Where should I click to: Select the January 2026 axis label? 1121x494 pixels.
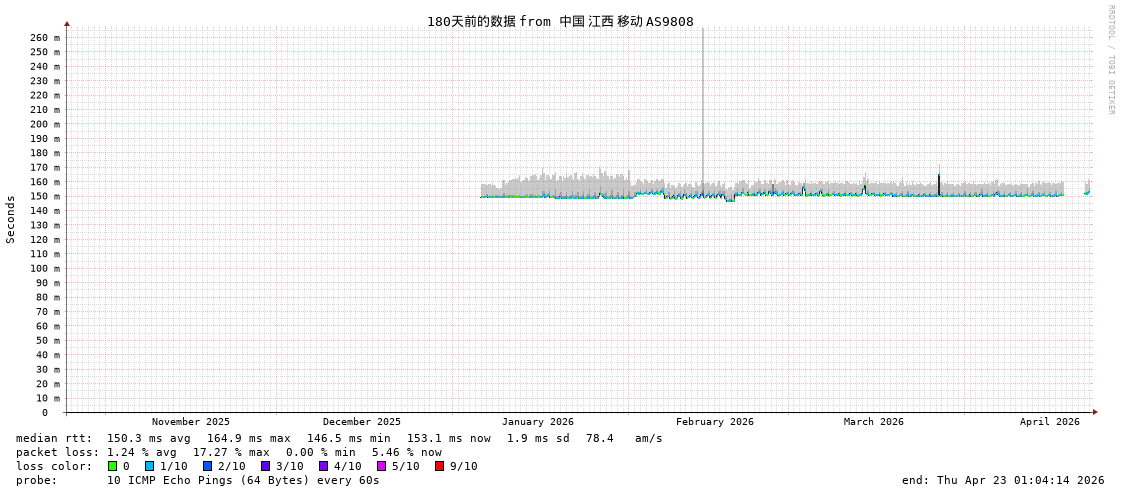(537, 422)
